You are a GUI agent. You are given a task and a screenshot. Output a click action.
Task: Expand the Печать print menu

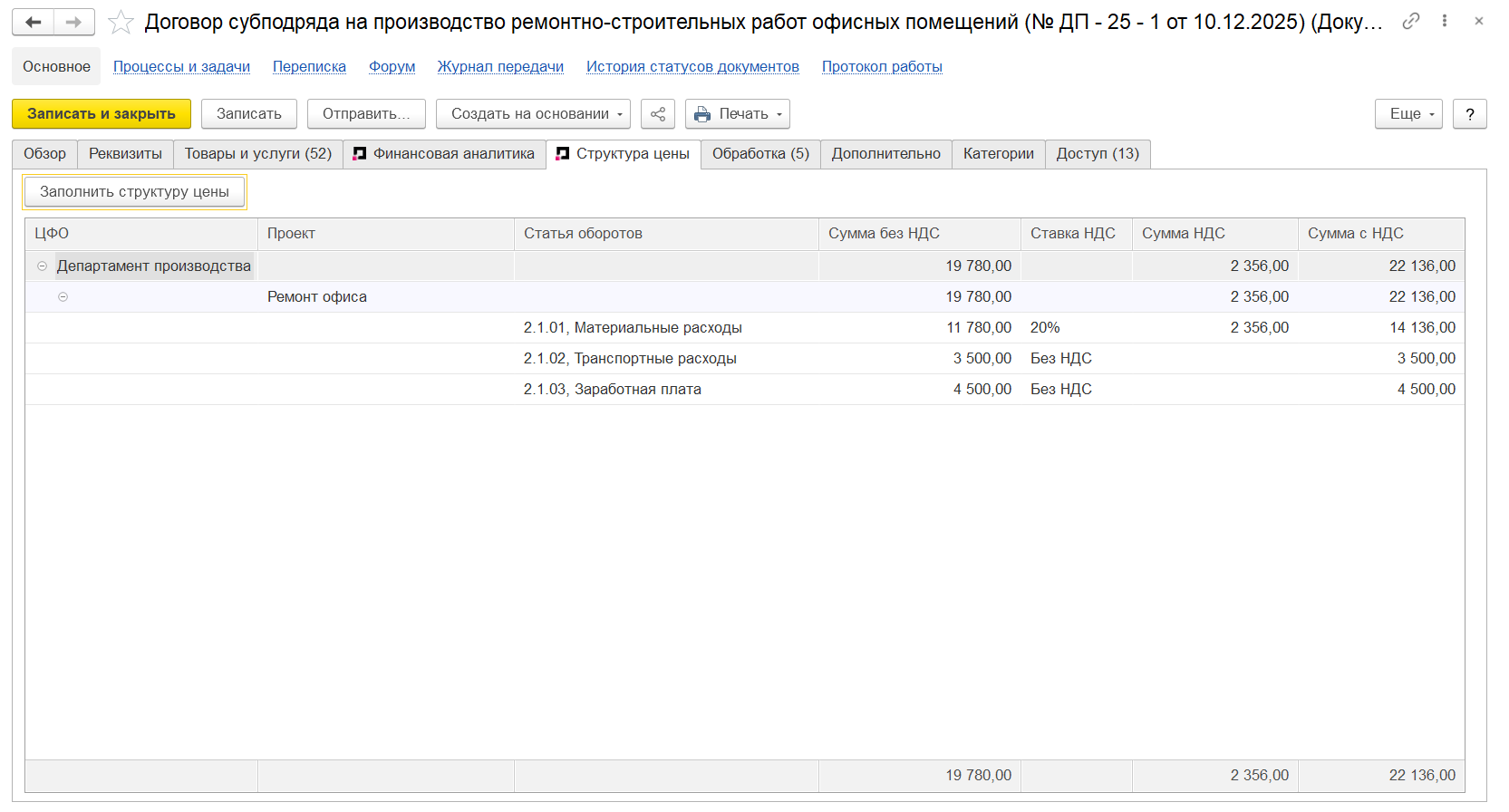[738, 114]
